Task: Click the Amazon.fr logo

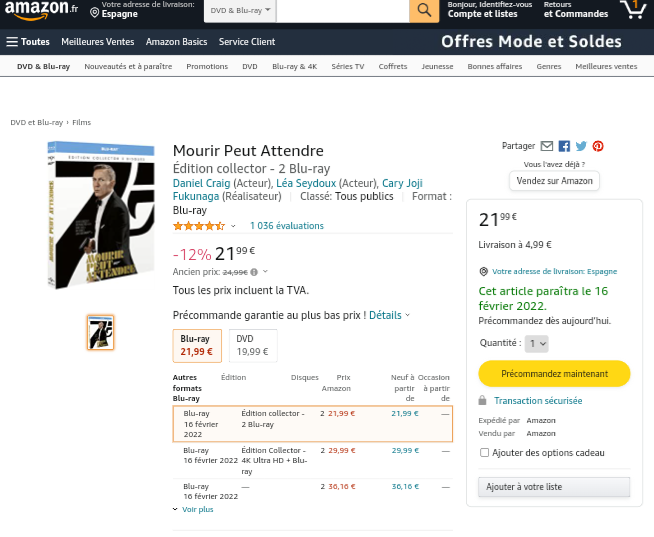Action: pos(41,9)
